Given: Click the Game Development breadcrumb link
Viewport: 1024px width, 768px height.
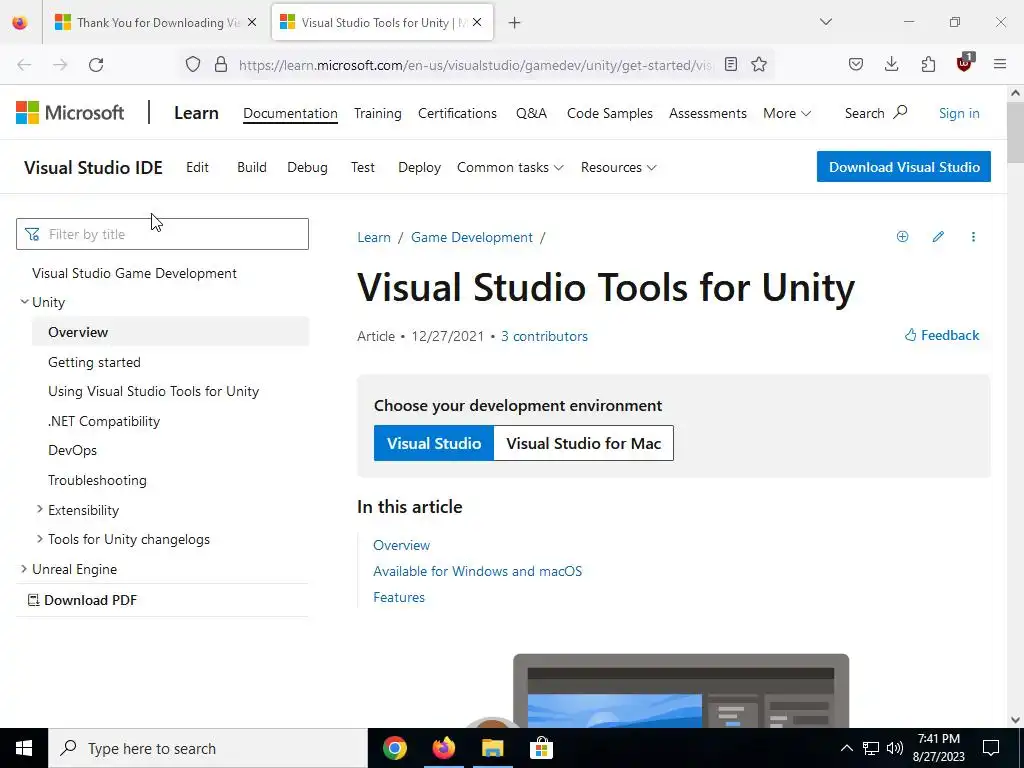Looking at the screenshot, I should click(x=472, y=237).
